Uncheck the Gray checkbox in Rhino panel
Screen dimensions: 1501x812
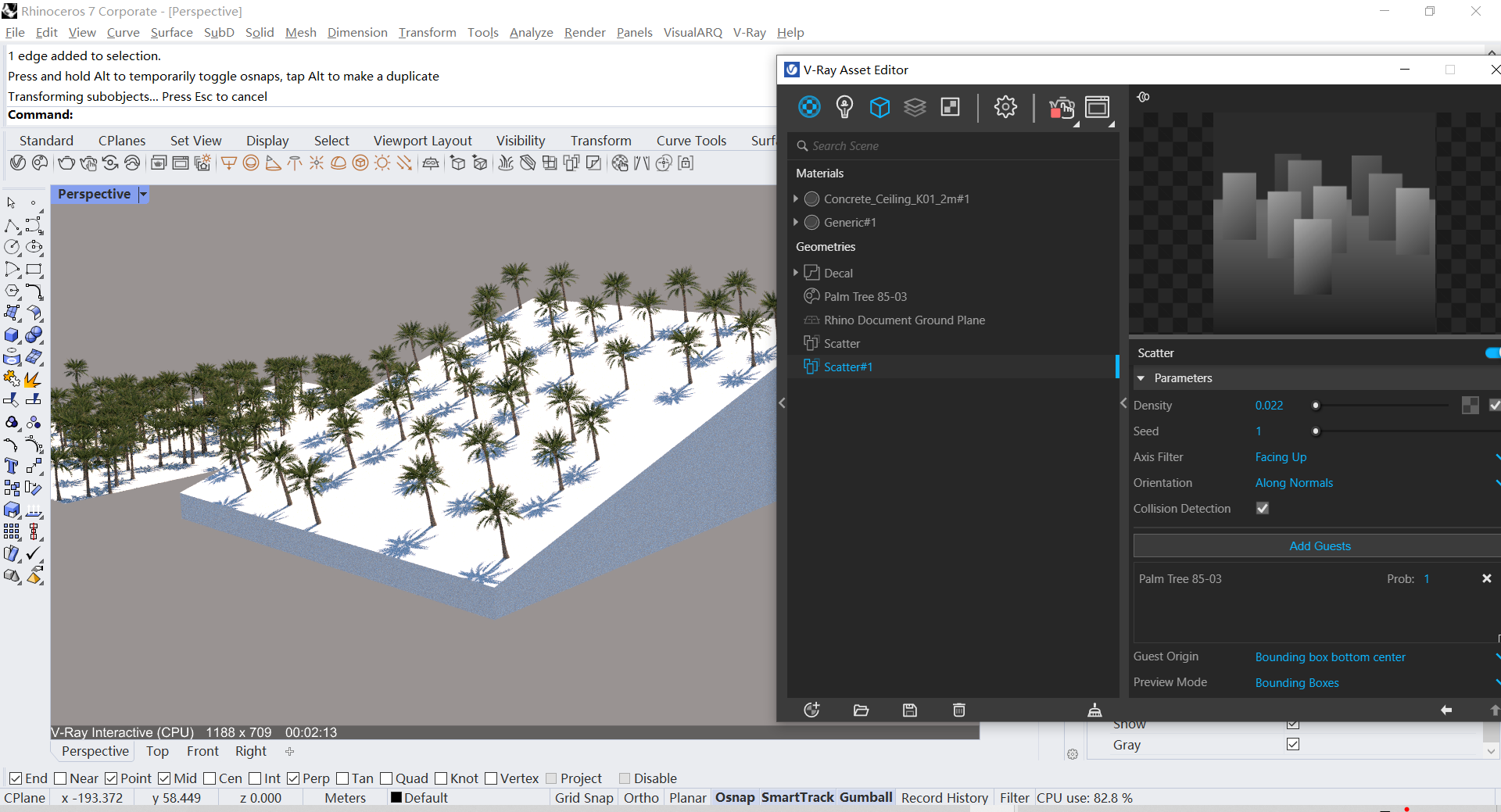tap(1293, 744)
